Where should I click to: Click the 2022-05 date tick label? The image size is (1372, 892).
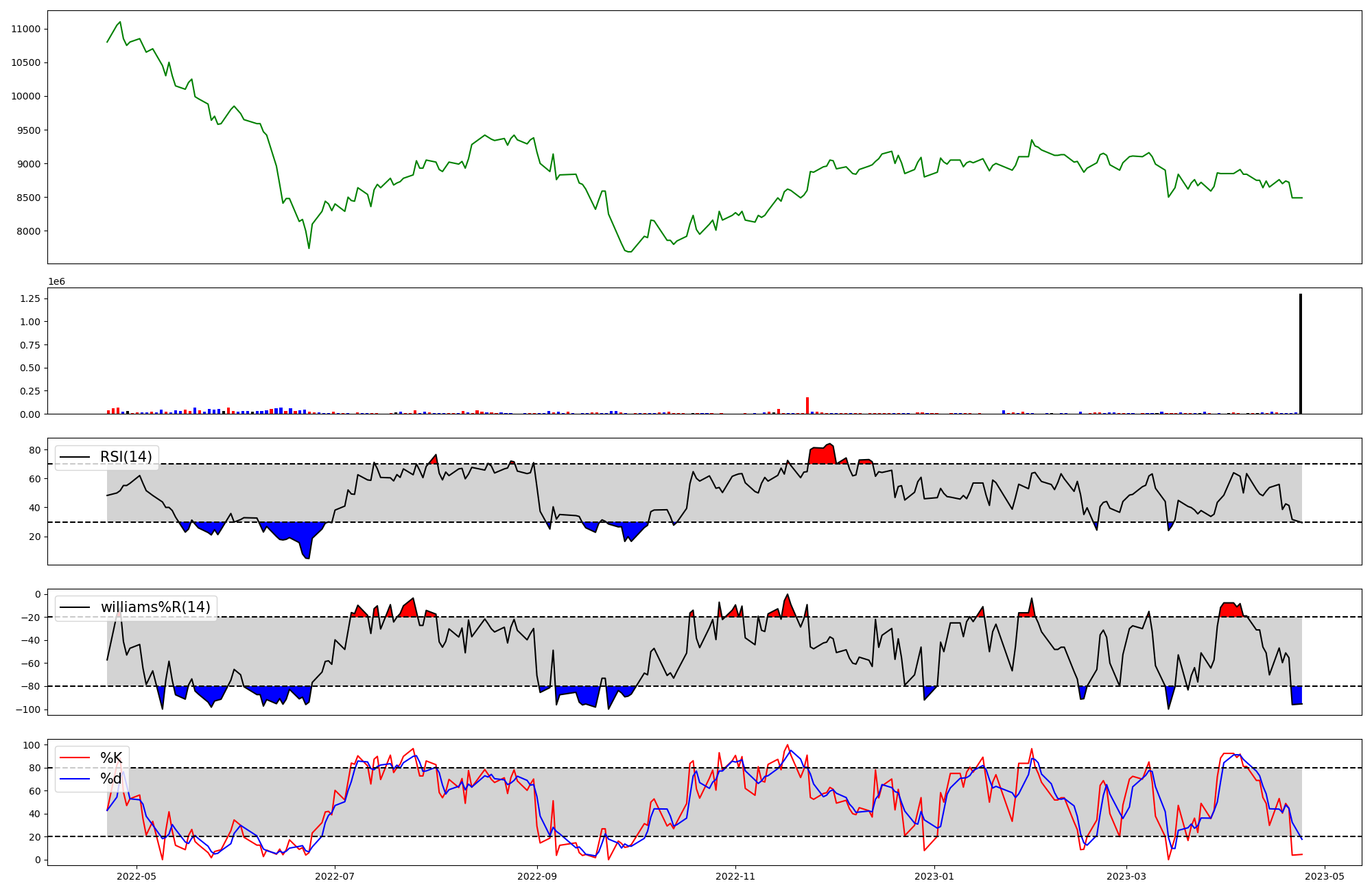(x=137, y=876)
